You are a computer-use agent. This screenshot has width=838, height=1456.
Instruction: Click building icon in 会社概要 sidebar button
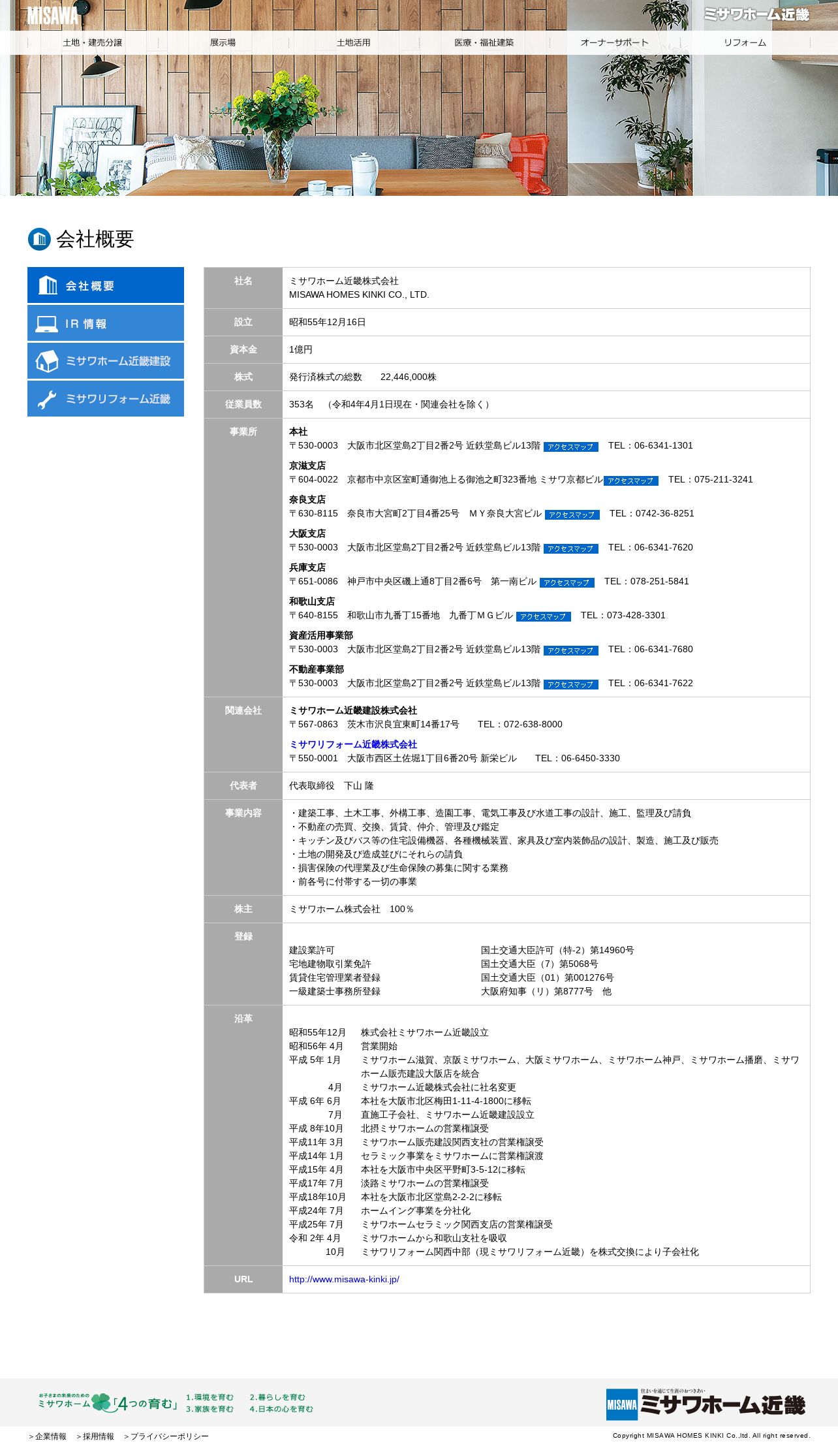[x=48, y=285]
